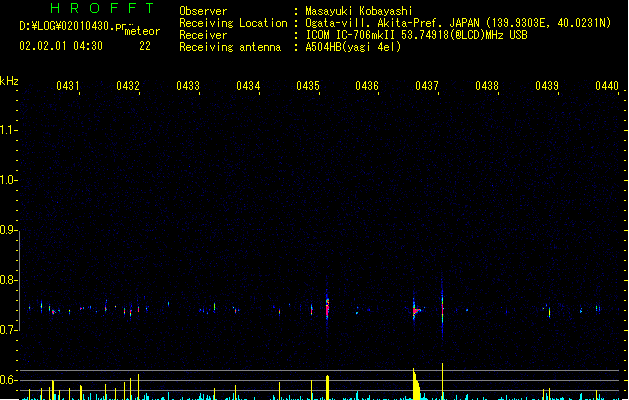Click time marker 0439
The image size is (629, 400).
[x=547, y=85]
